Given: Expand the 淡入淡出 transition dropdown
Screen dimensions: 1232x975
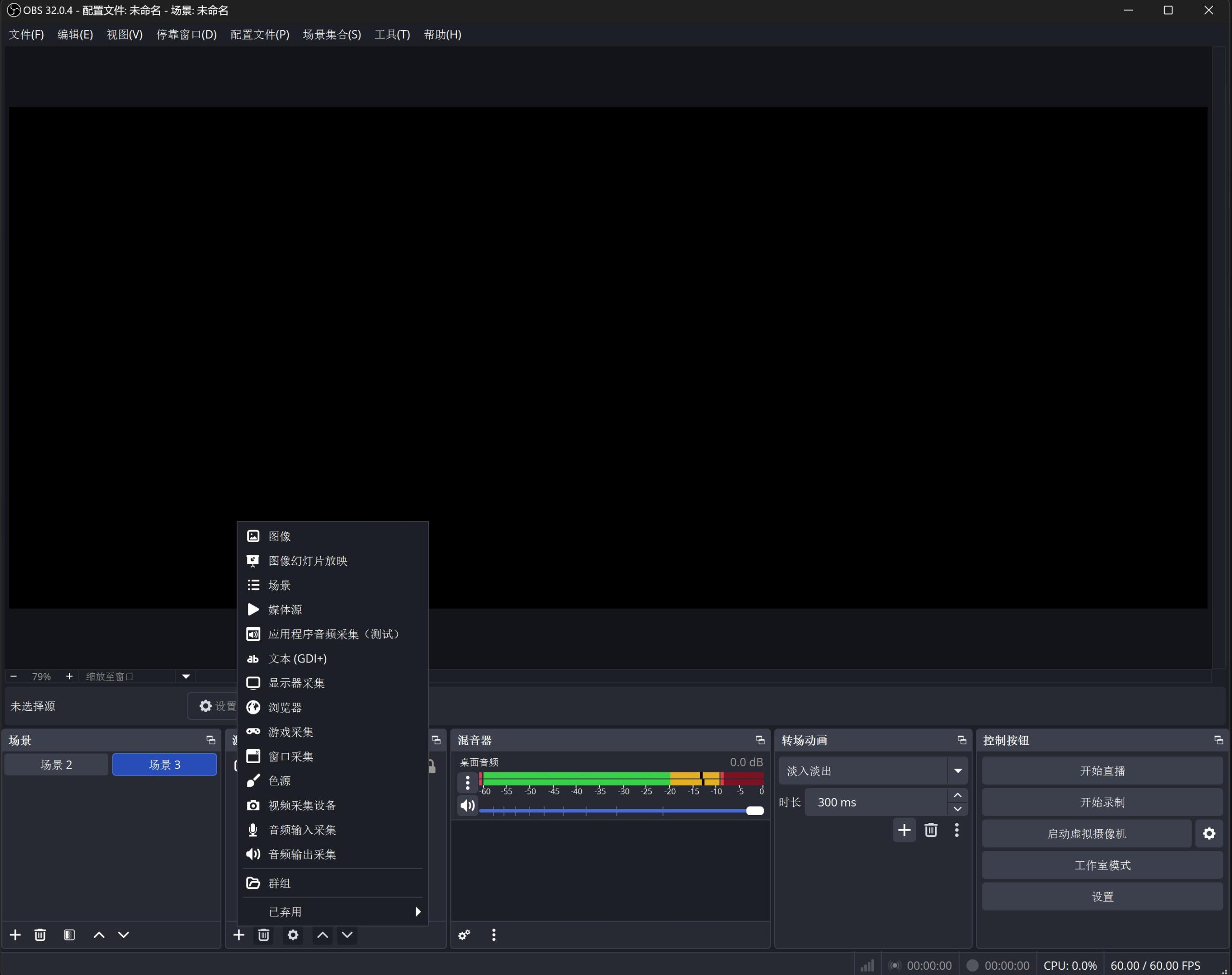Looking at the screenshot, I should coord(958,771).
